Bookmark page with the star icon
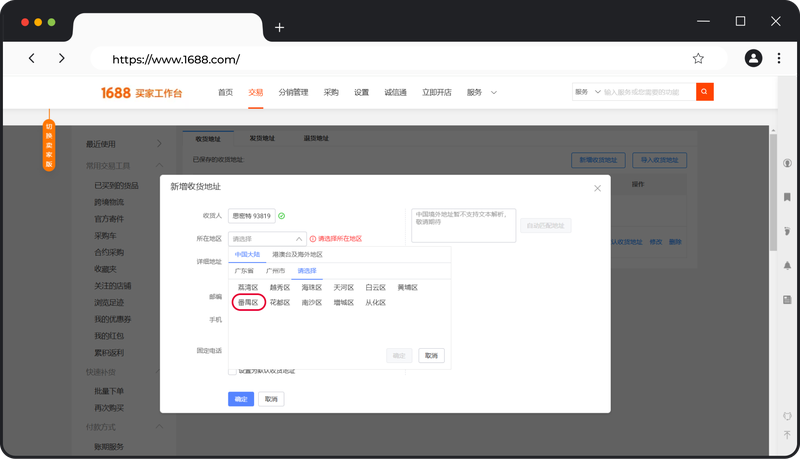Image resolution: width=800 pixels, height=459 pixels. tap(698, 59)
